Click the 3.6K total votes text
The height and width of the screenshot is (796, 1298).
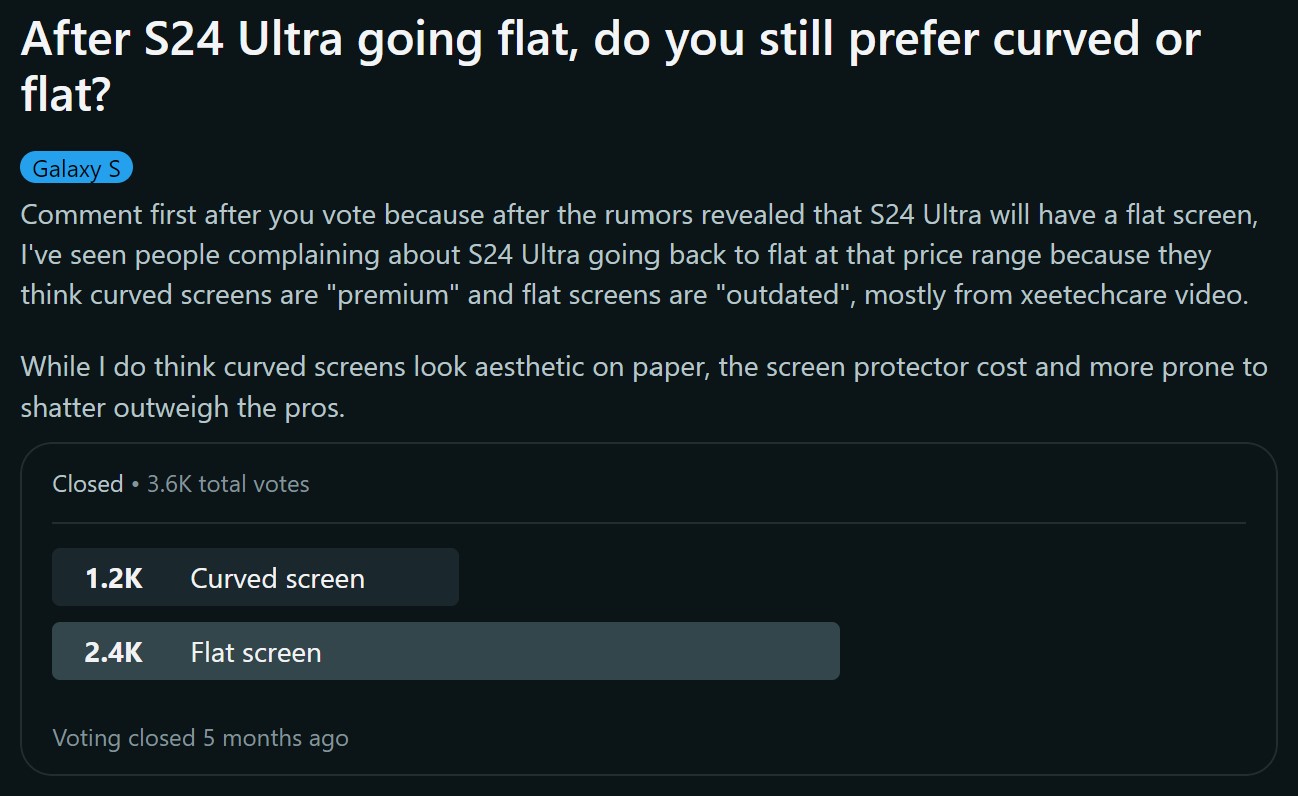(x=228, y=484)
